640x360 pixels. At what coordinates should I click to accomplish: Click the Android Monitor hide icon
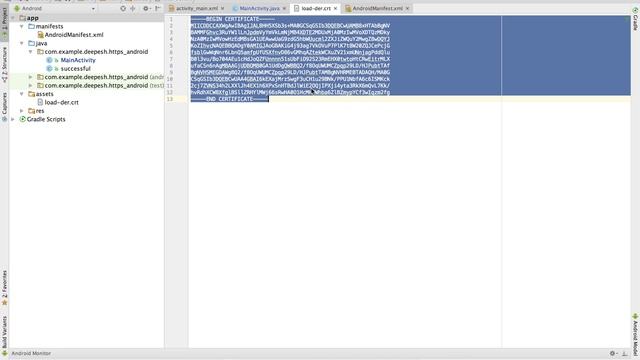point(625,353)
